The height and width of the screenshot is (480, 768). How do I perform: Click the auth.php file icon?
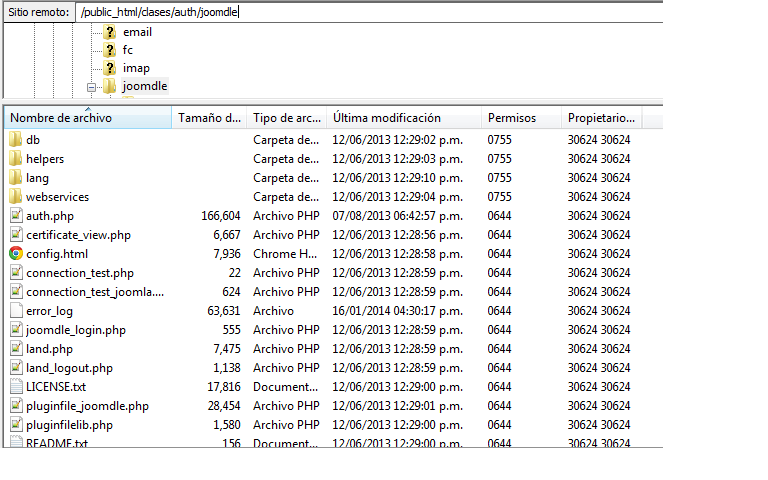16,216
